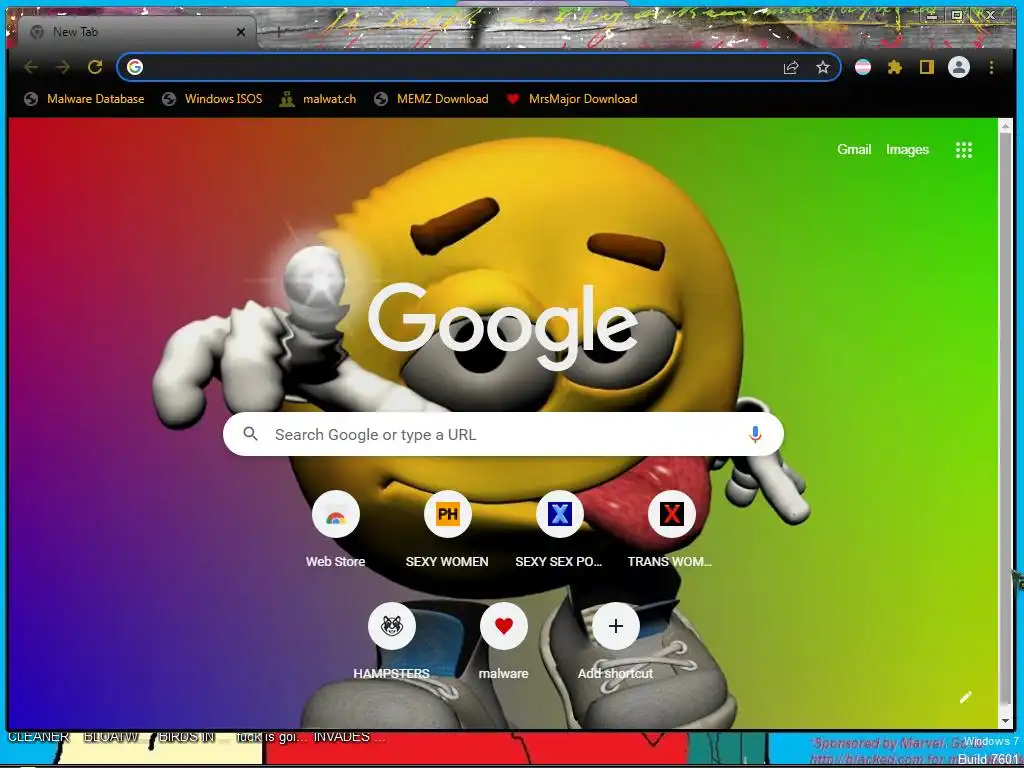Go forward with the forward arrow
The image size is (1024, 768).
pos(63,67)
